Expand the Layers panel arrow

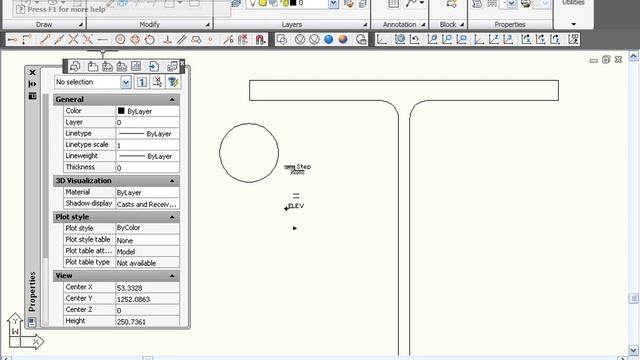(365, 25)
